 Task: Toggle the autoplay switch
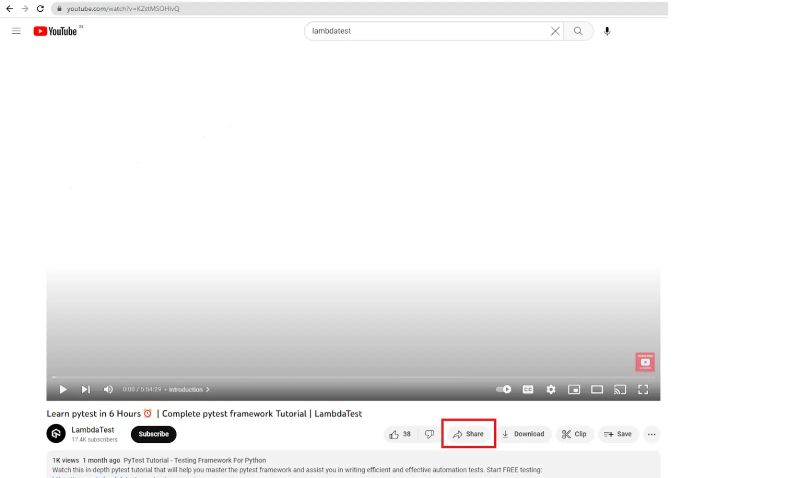[504, 389]
